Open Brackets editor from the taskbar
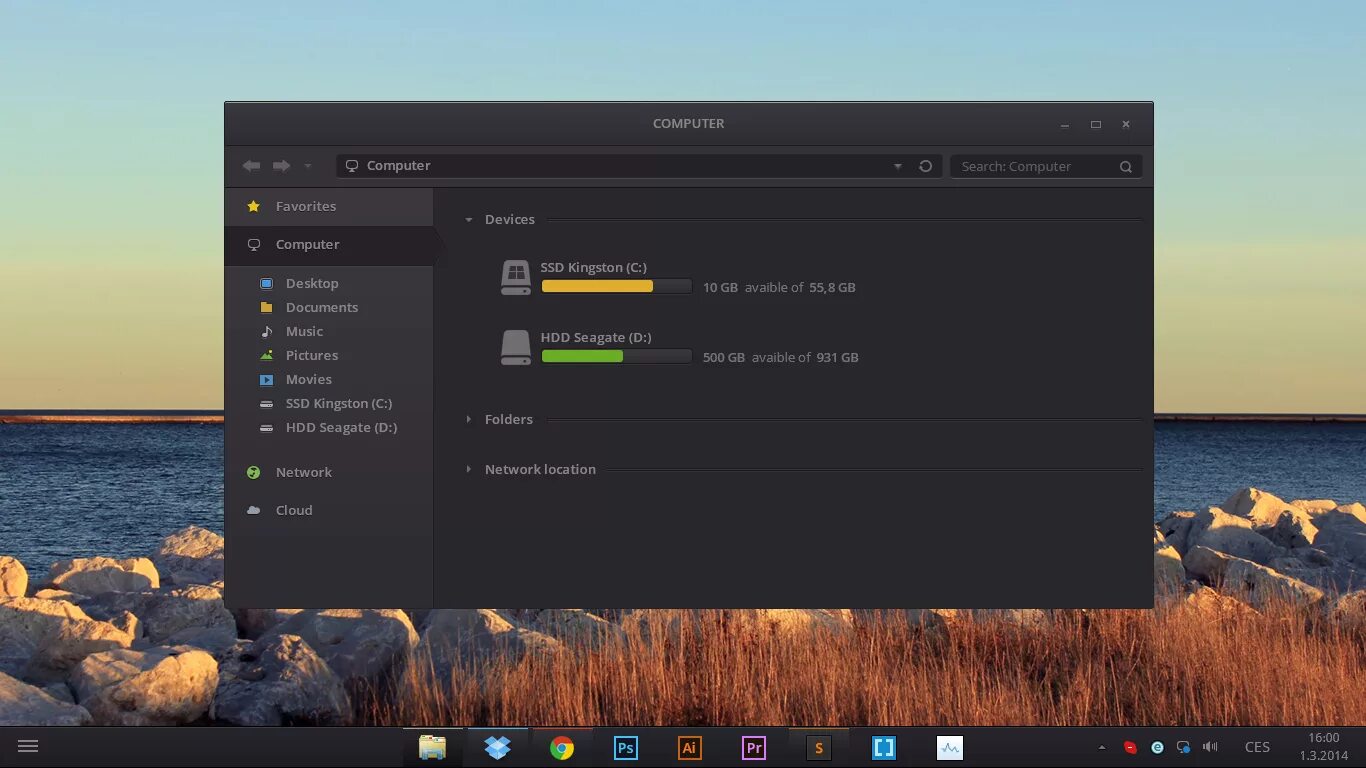1366x768 pixels. 883,747
